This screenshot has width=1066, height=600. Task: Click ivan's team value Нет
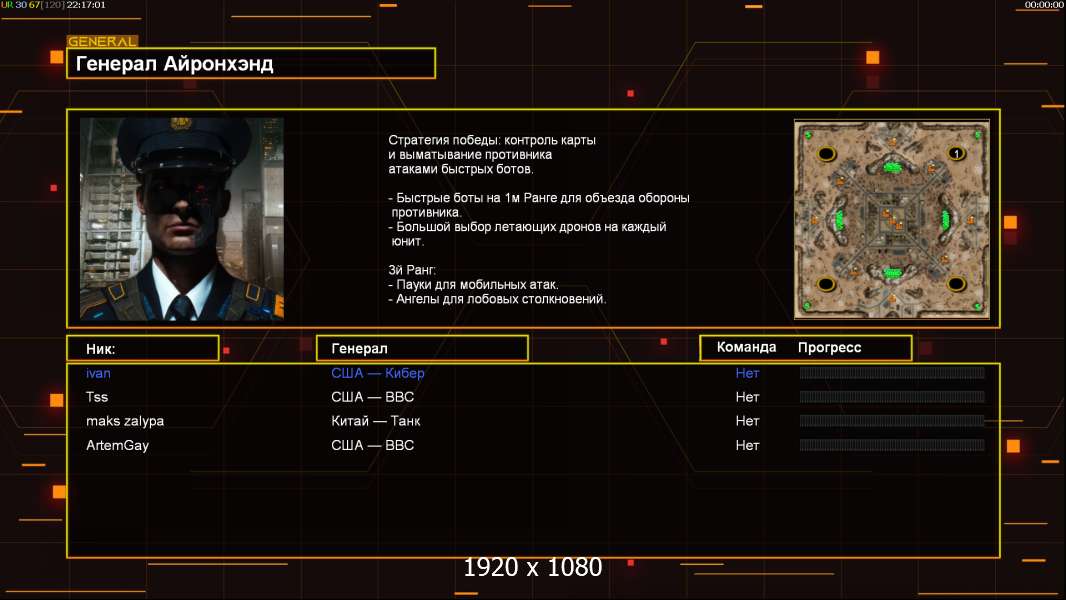[747, 373]
